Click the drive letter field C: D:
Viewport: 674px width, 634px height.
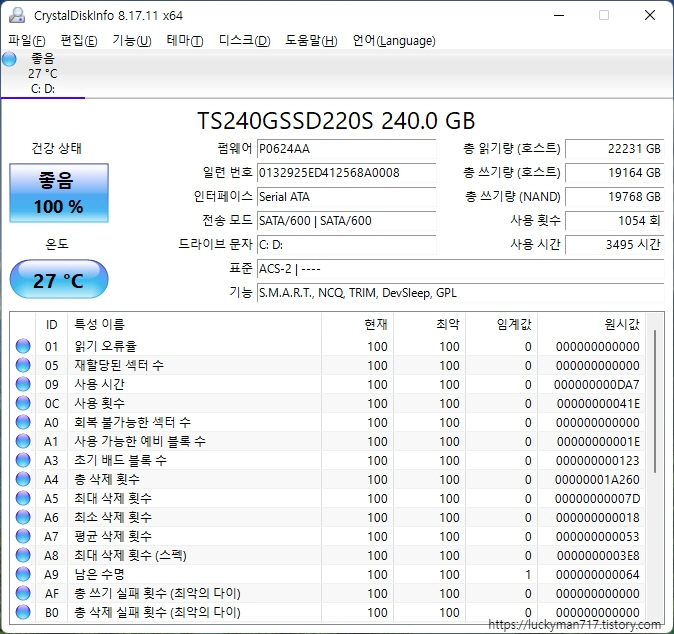click(346, 245)
